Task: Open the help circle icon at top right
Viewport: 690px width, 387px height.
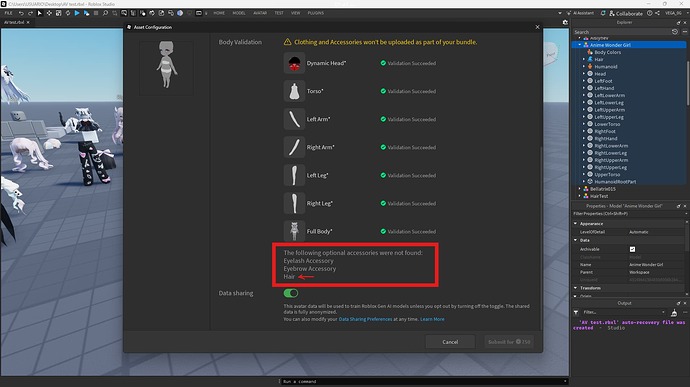Action: coord(650,13)
